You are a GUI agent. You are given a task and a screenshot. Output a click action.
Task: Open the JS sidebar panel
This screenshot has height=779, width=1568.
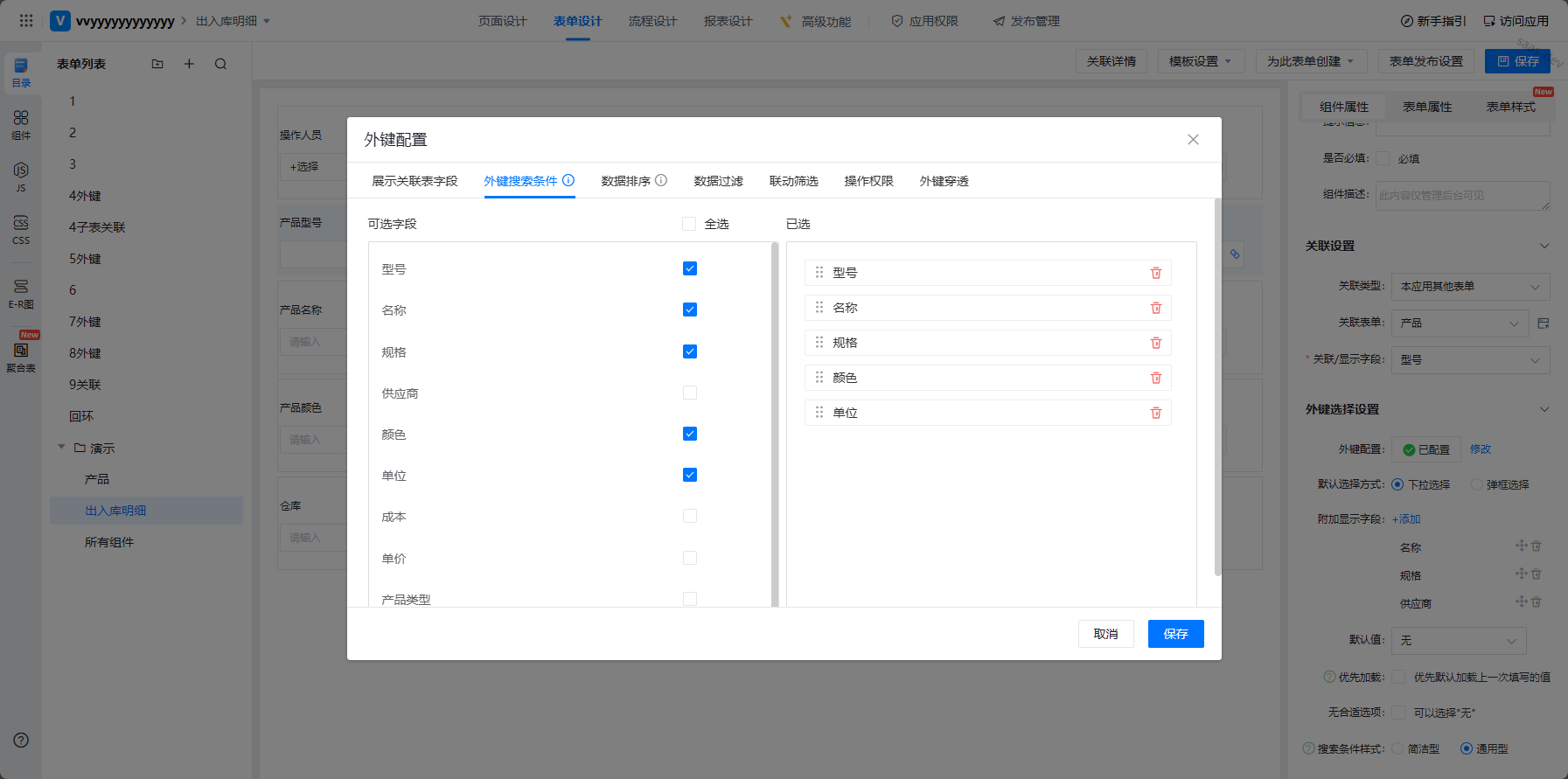[x=21, y=176]
